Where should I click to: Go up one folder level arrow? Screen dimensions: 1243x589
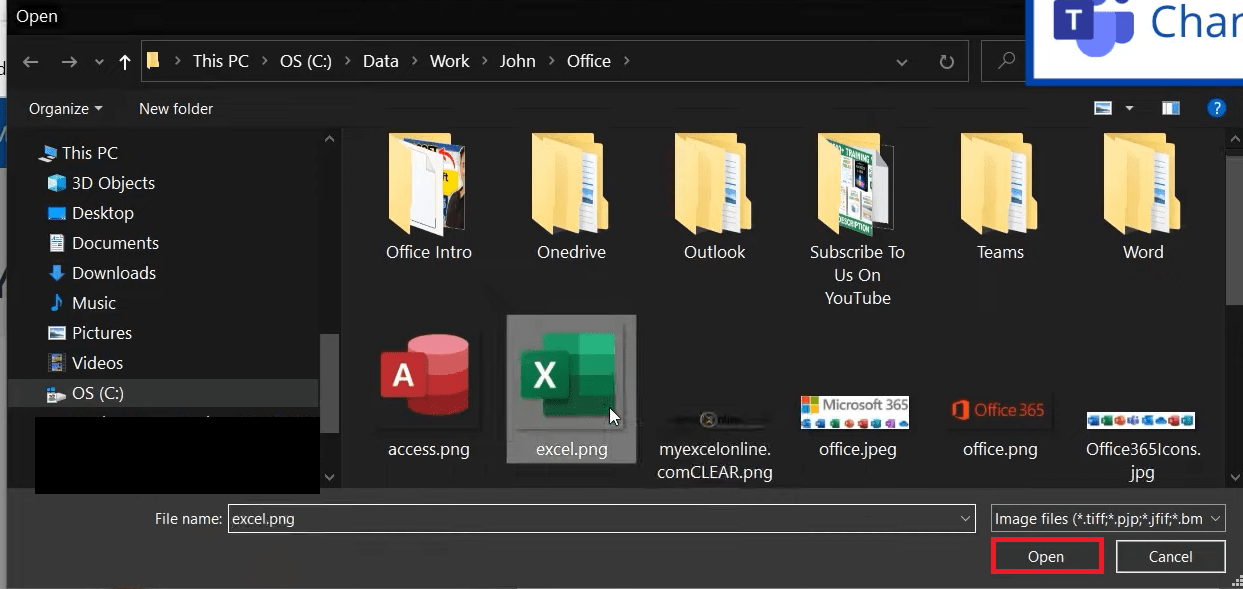pos(125,62)
